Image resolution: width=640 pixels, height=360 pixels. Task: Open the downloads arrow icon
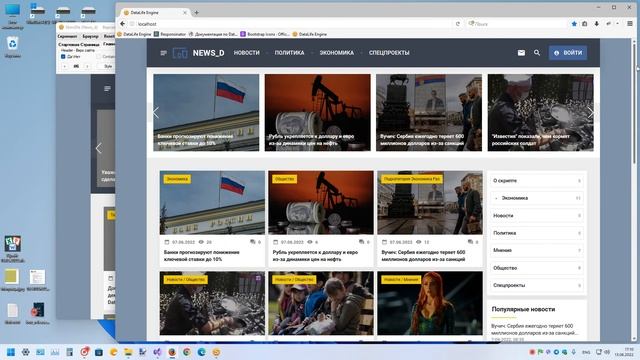click(x=597, y=24)
